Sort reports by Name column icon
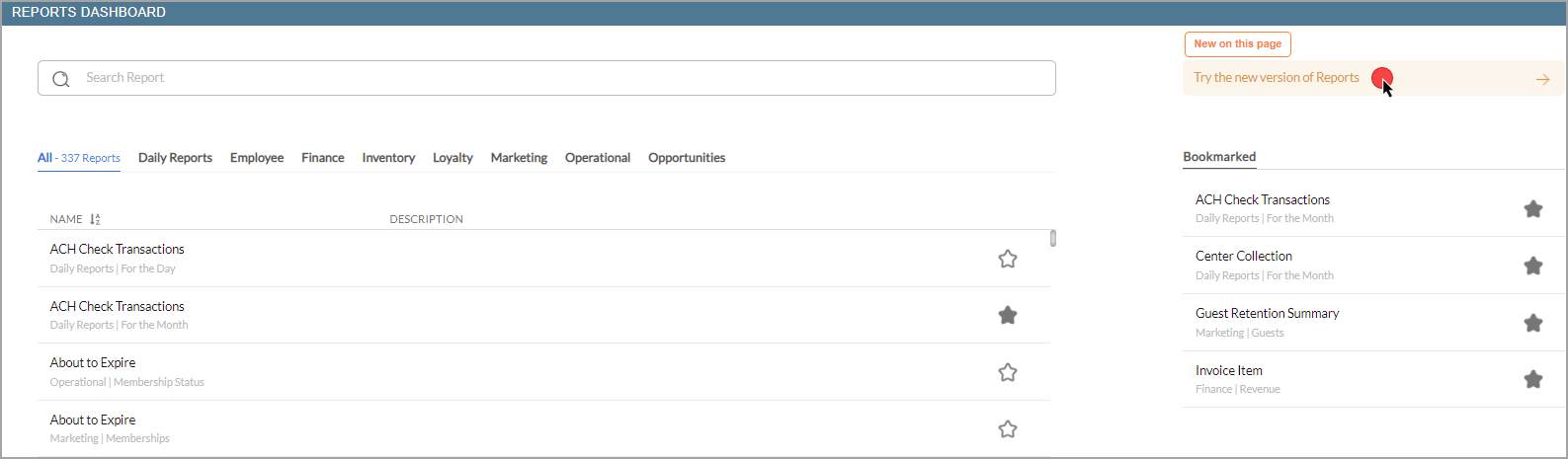The image size is (1568, 459). [x=95, y=219]
